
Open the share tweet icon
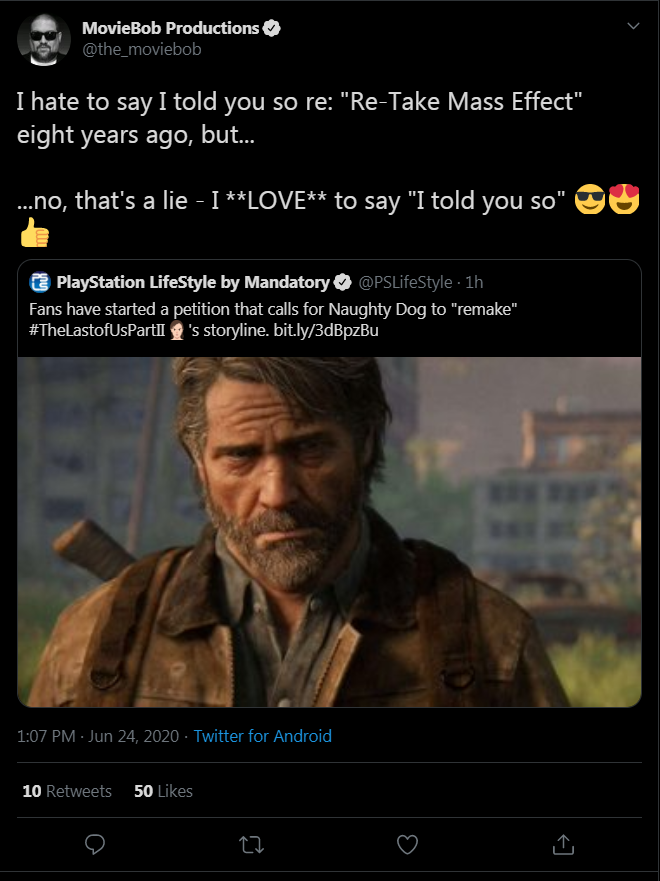point(564,845)
